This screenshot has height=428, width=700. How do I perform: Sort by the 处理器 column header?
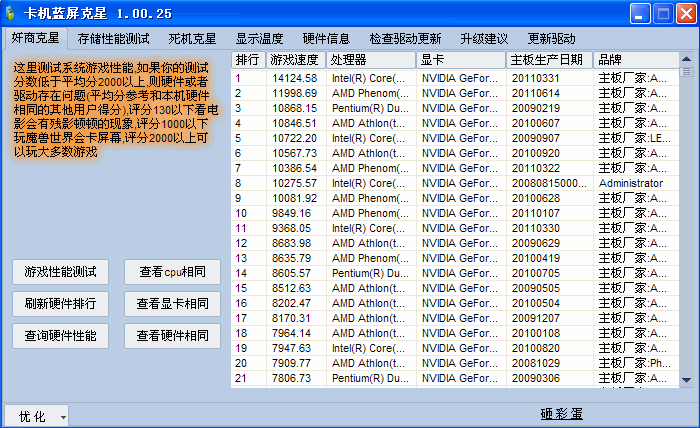point(371,60)
